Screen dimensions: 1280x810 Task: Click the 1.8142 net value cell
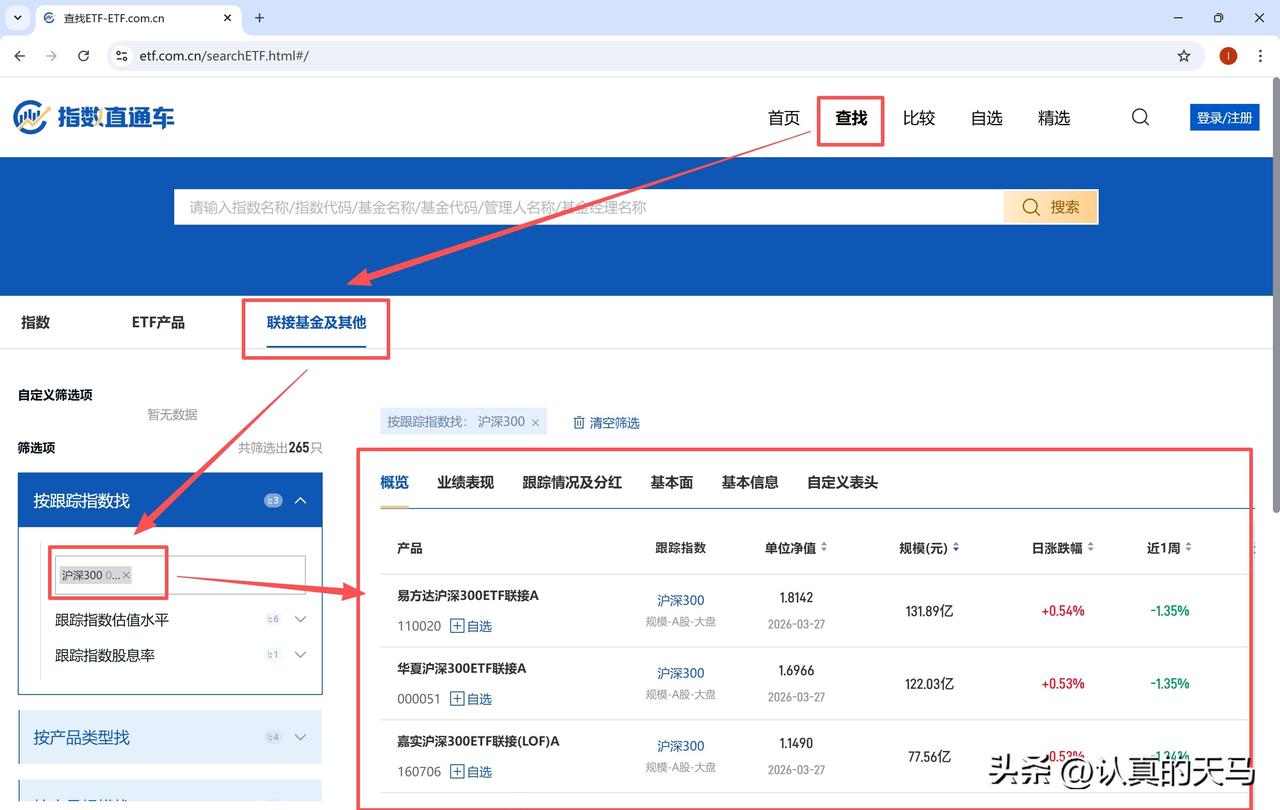click(x=796, y=598)
